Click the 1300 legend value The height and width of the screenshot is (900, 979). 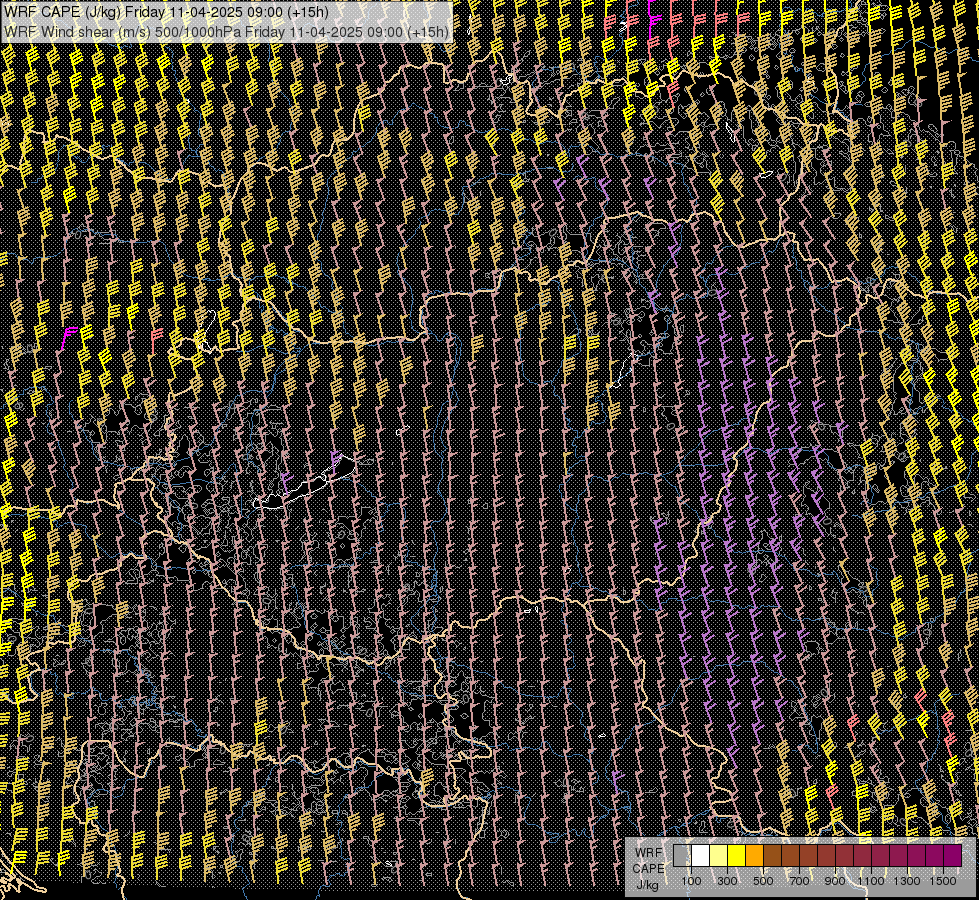(907, 881)
